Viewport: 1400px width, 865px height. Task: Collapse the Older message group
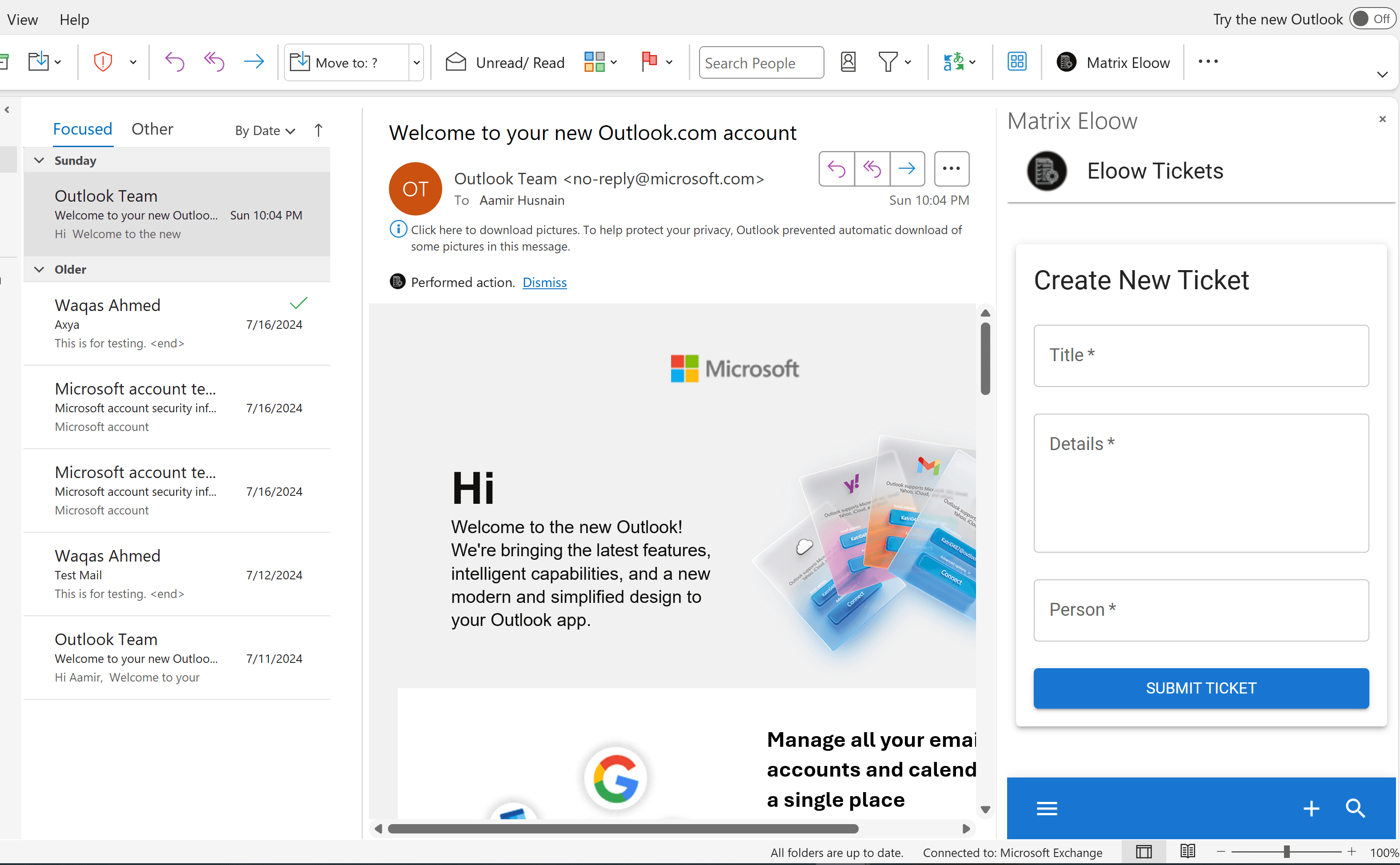[39, 269]
